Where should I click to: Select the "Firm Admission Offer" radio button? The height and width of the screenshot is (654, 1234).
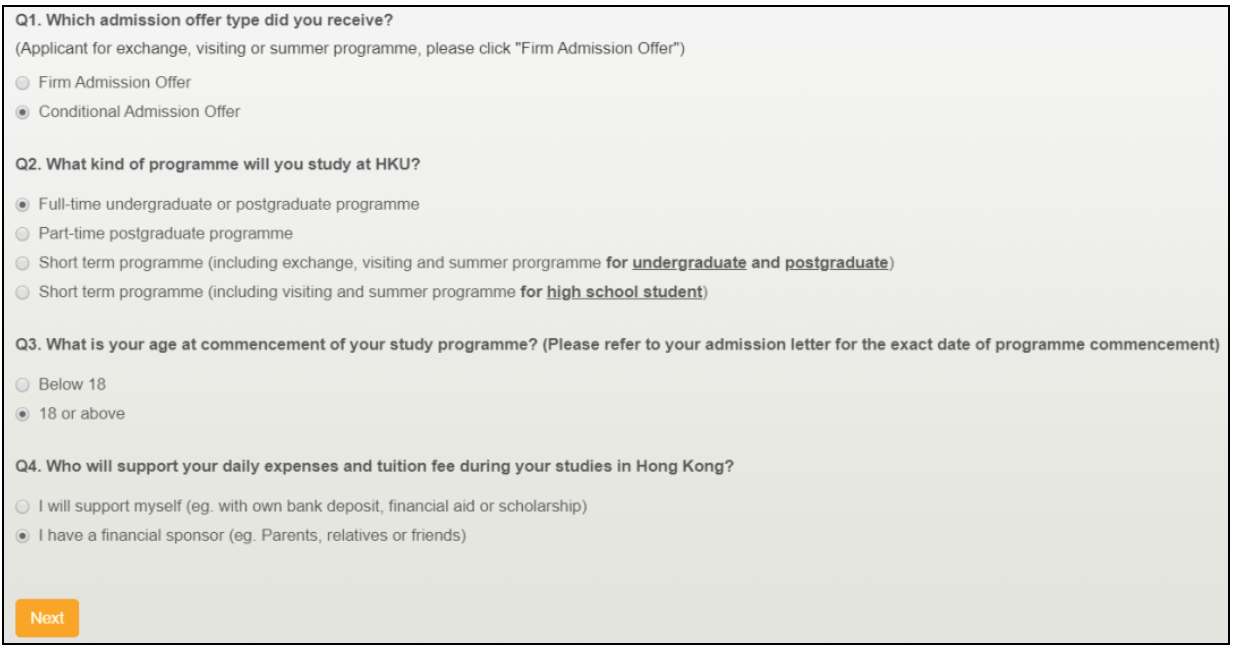point(23,83)
